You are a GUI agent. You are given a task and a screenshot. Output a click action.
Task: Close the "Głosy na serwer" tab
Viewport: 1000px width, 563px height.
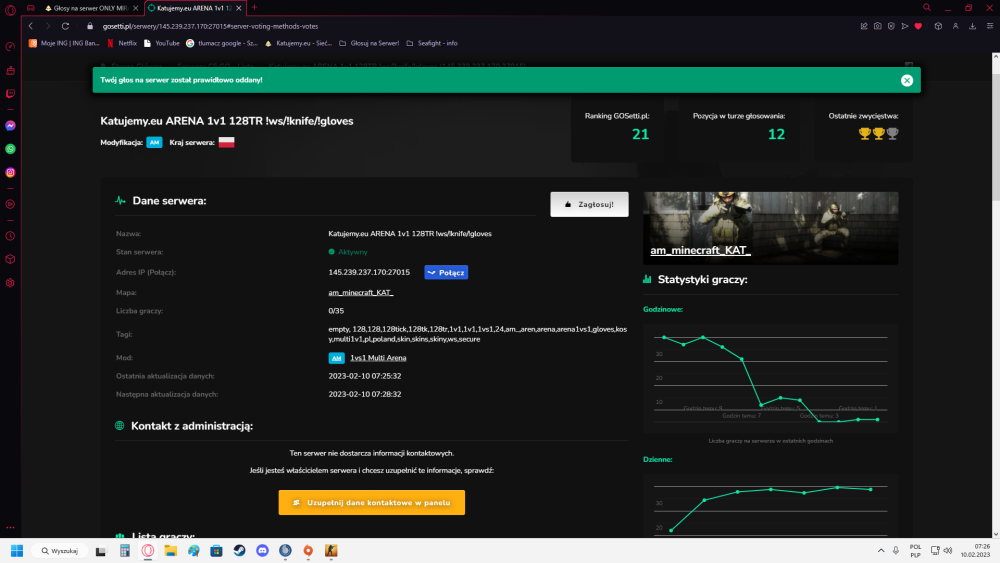point(135,8)
